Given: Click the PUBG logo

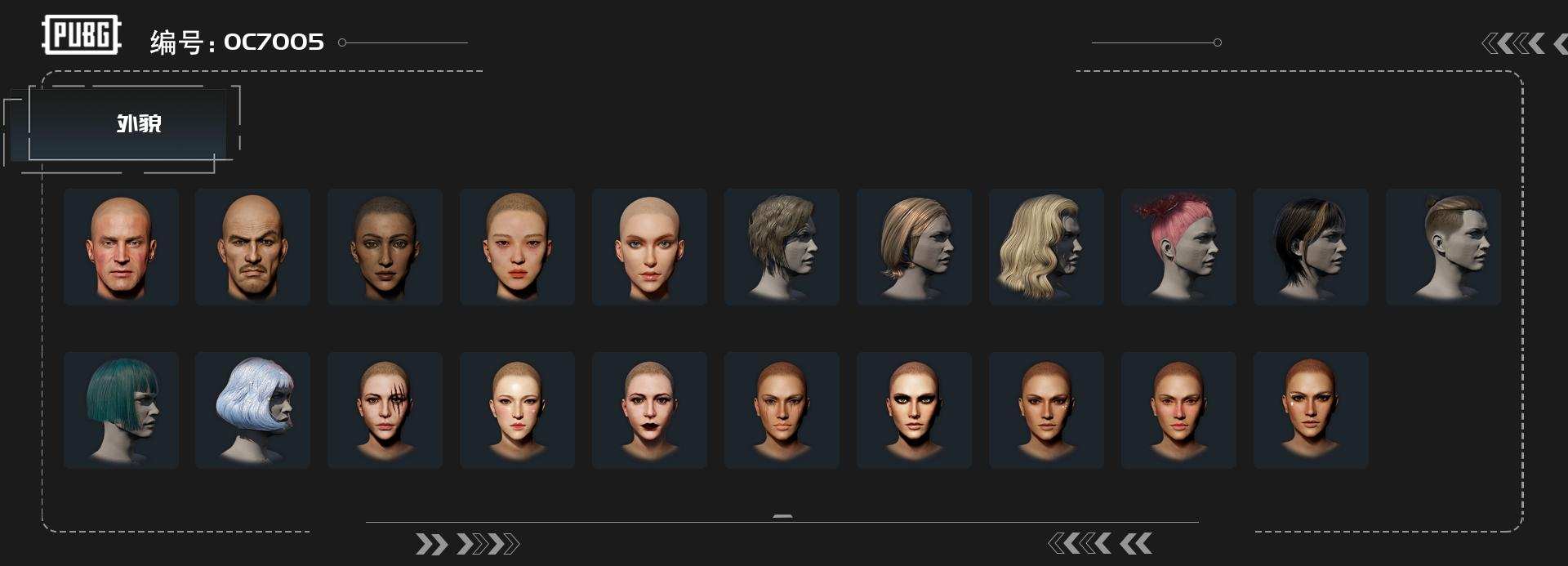Looking at the screenshot, I should pyautogui.click(x=82, y=35).
